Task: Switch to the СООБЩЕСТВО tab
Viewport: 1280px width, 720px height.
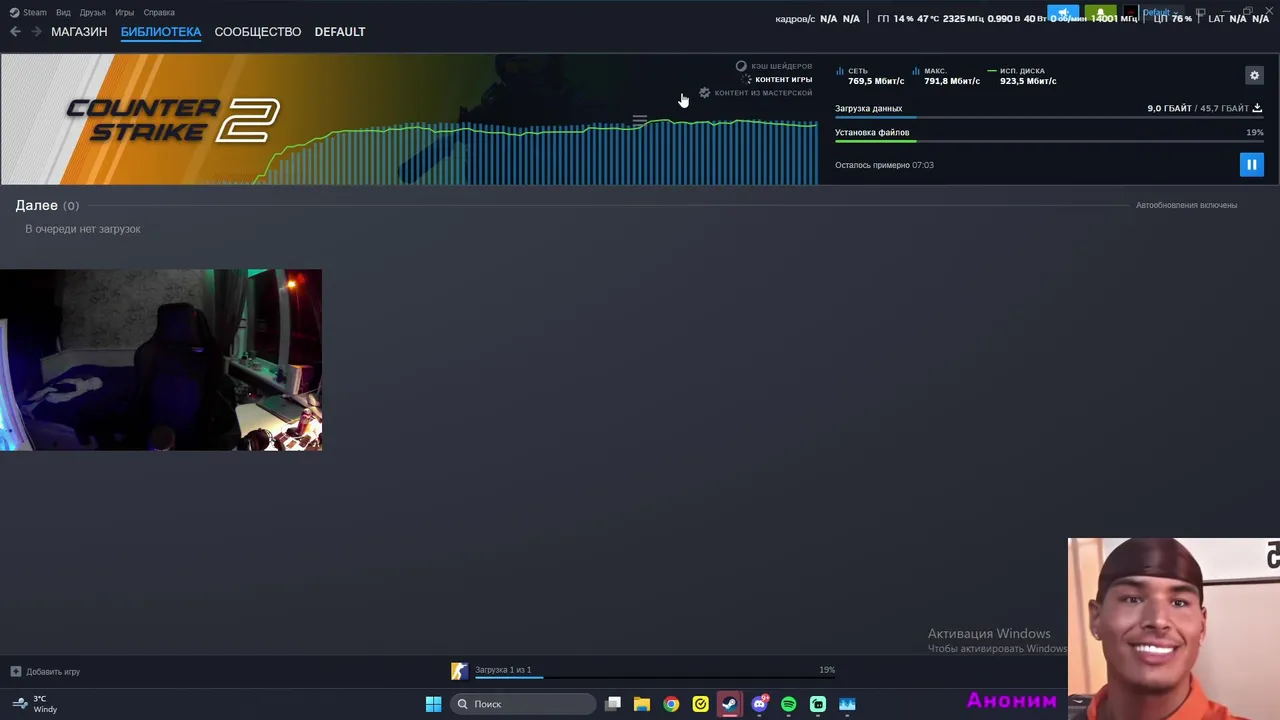Action: [x=258, y=32]
